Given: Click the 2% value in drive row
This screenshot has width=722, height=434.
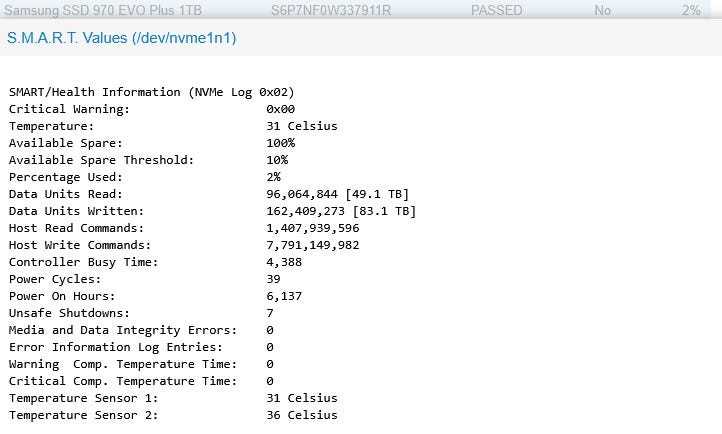Looking at the screenshot, I should tap(691, 10).
